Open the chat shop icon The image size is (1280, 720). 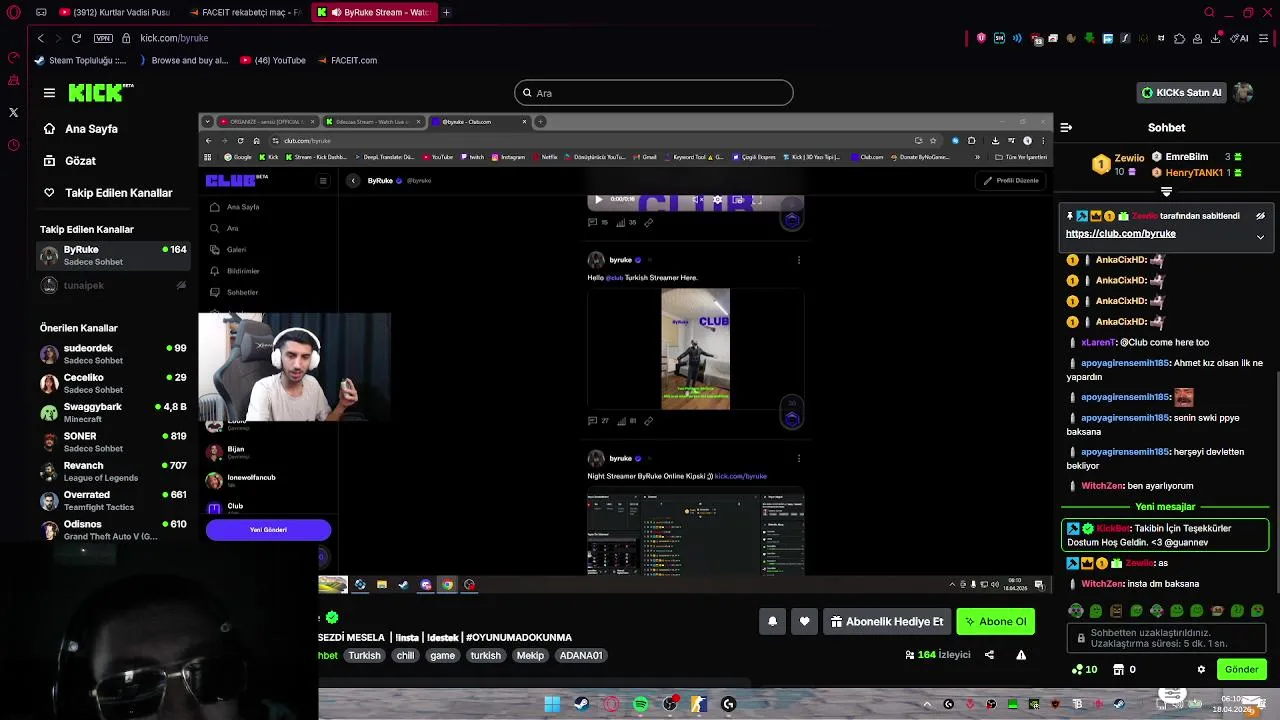[x=1119, y=670]
